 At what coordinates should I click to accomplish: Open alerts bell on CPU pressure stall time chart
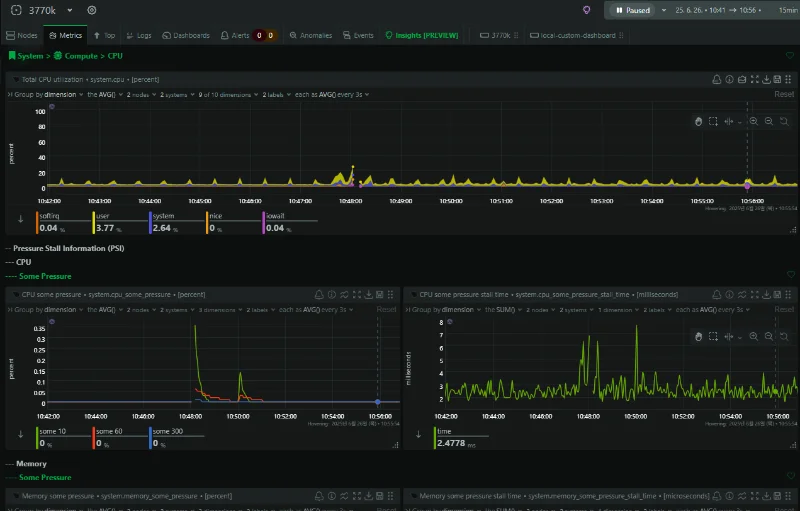[717, 295]
